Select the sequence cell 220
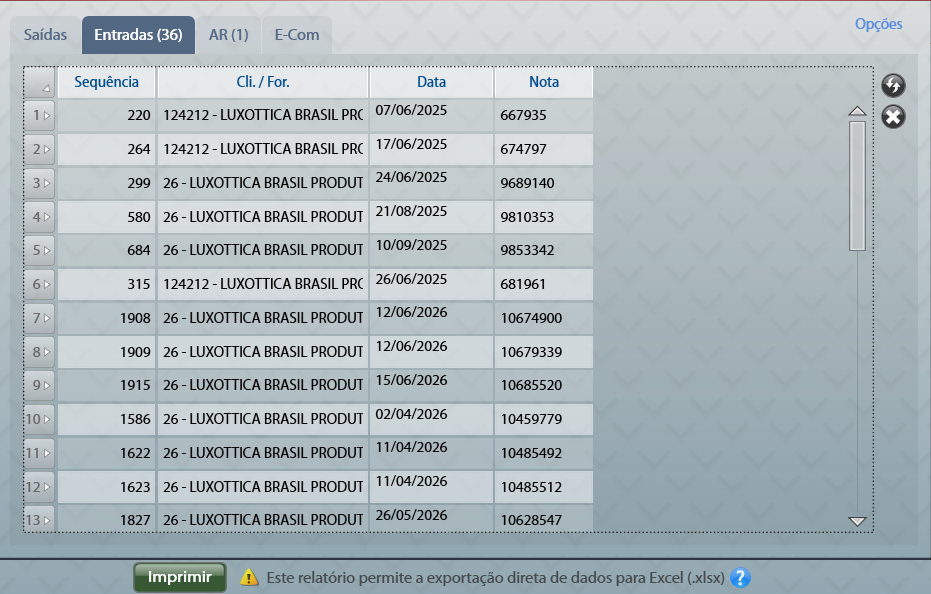 pyautogui.click(x=106, y=115)
